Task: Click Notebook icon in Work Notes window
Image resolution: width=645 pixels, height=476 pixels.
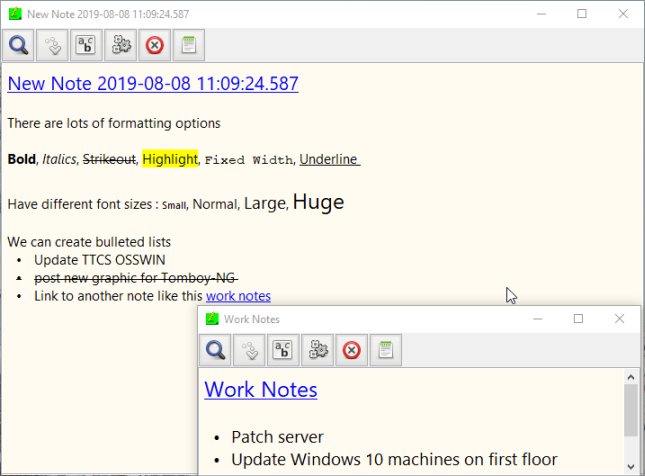Action: click(385, 350)
